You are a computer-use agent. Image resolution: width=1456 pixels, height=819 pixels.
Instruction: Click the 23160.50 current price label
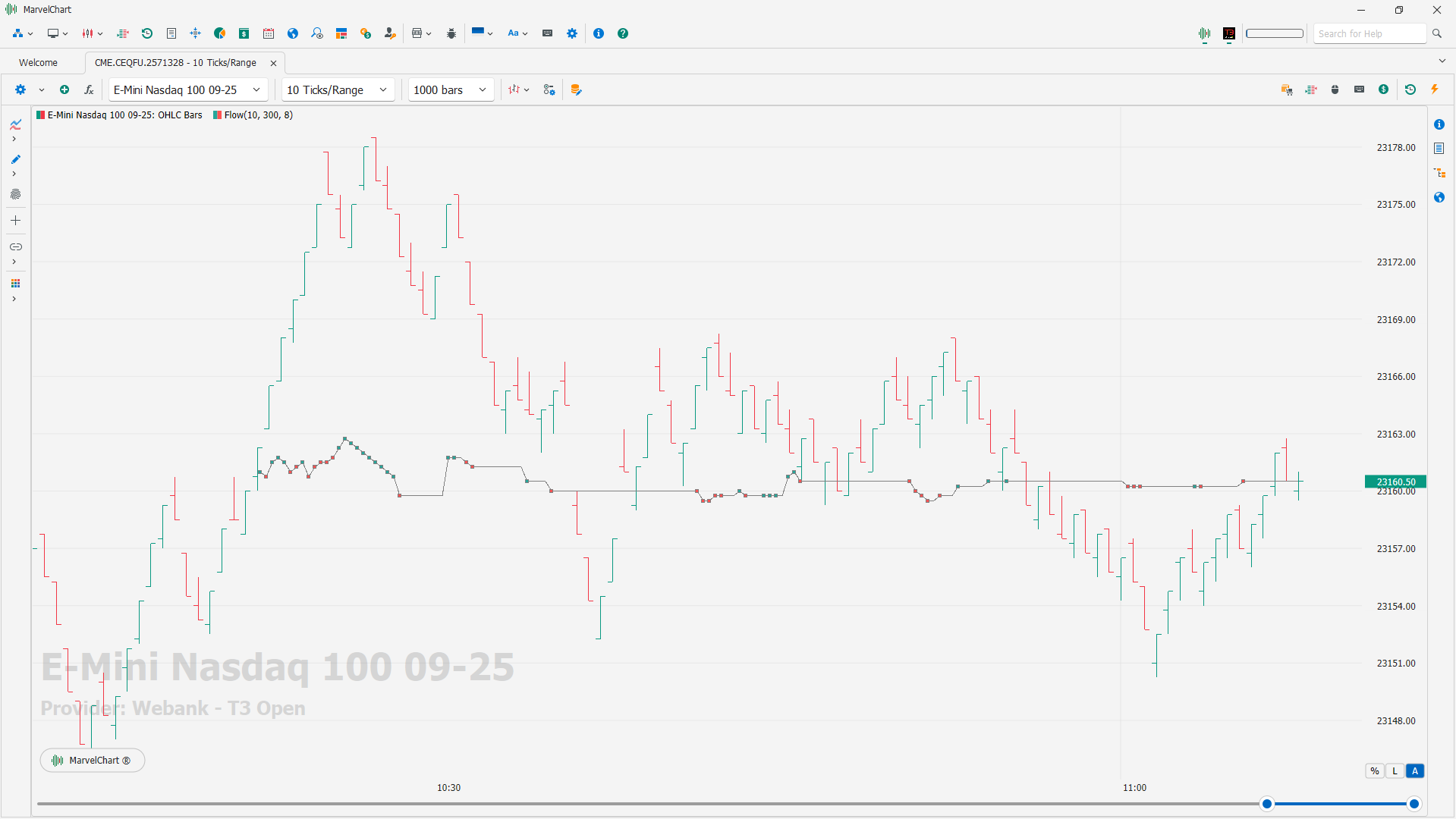click(x=1396, y=482)
